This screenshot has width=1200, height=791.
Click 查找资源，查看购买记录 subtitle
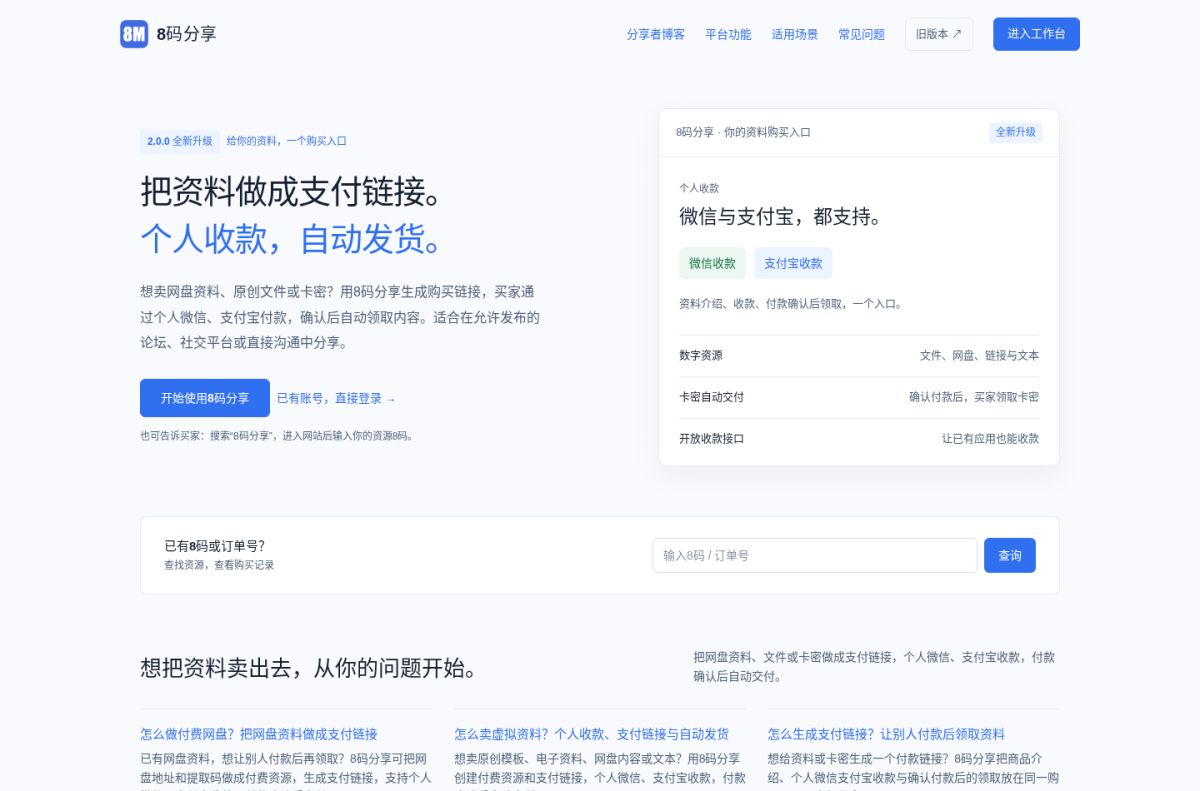point(219,565)
